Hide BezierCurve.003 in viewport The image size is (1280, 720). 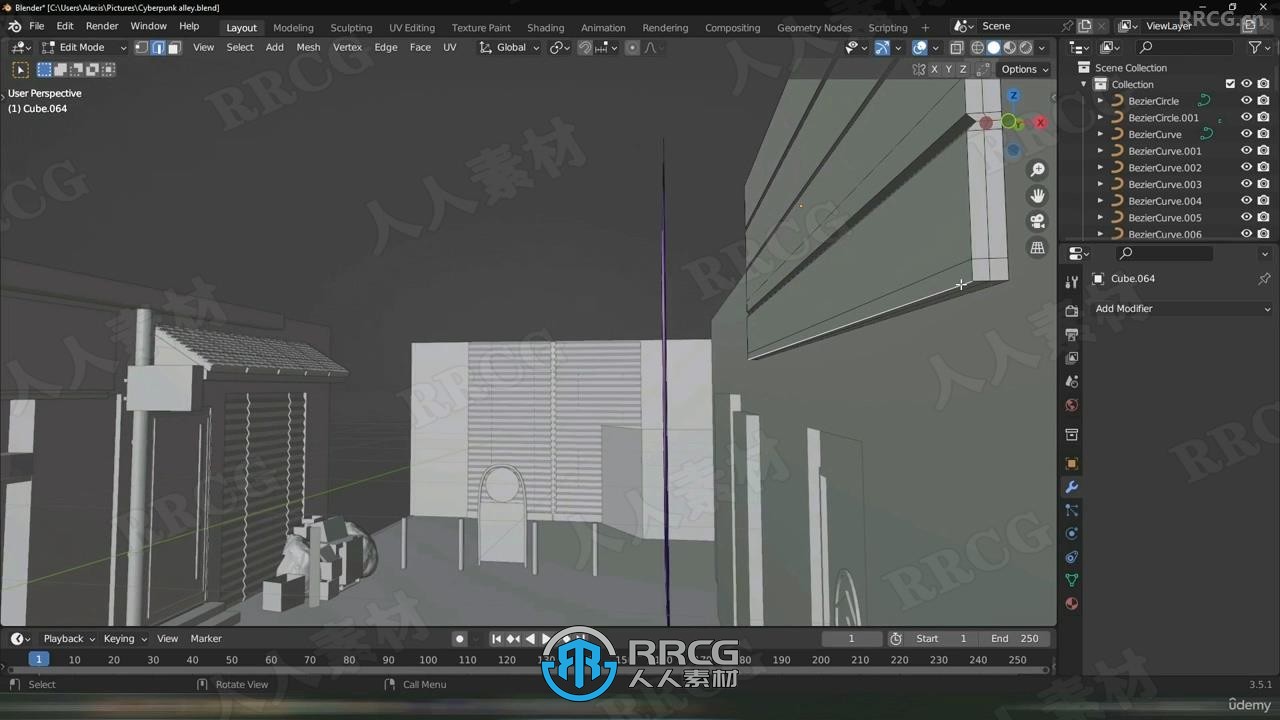[1246, 184]
